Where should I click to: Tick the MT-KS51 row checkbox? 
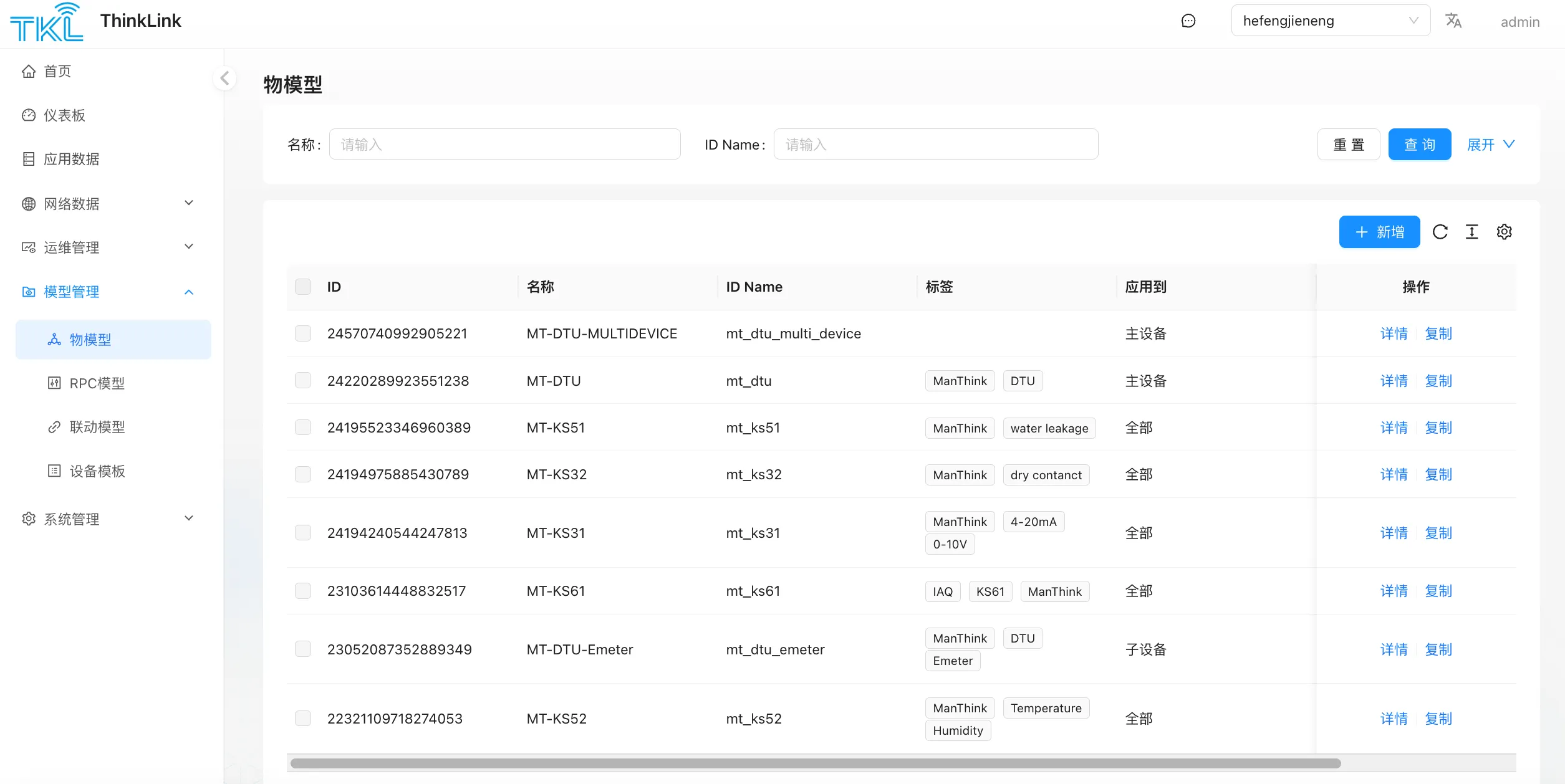point(303,428)
